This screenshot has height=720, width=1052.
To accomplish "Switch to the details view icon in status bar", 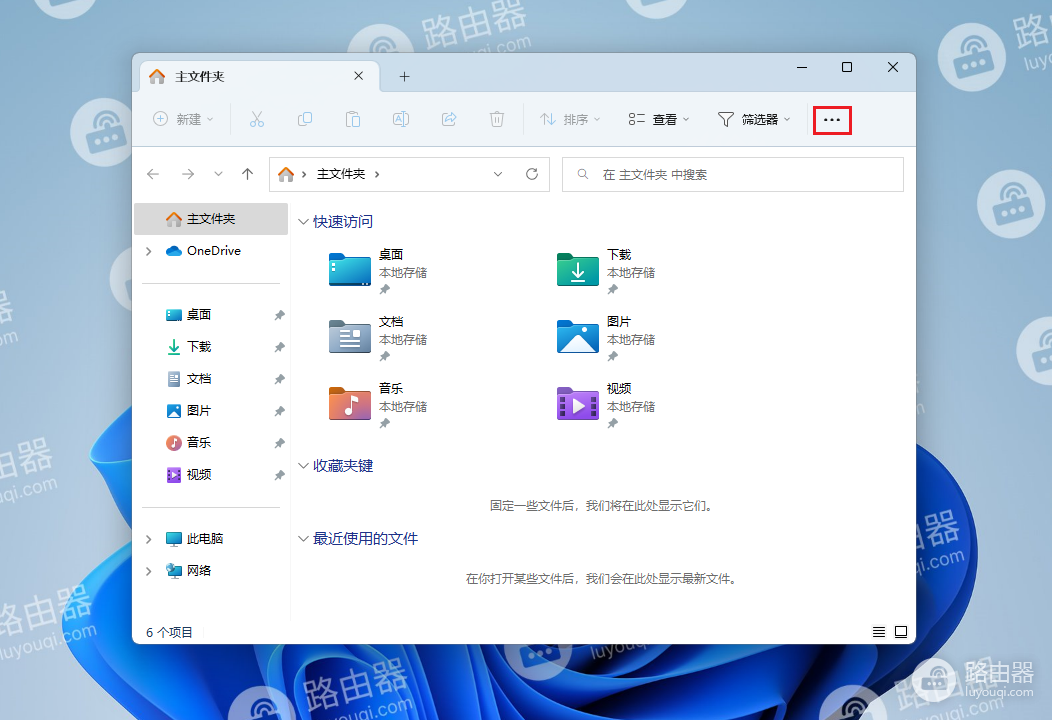I will click(879, 632).
